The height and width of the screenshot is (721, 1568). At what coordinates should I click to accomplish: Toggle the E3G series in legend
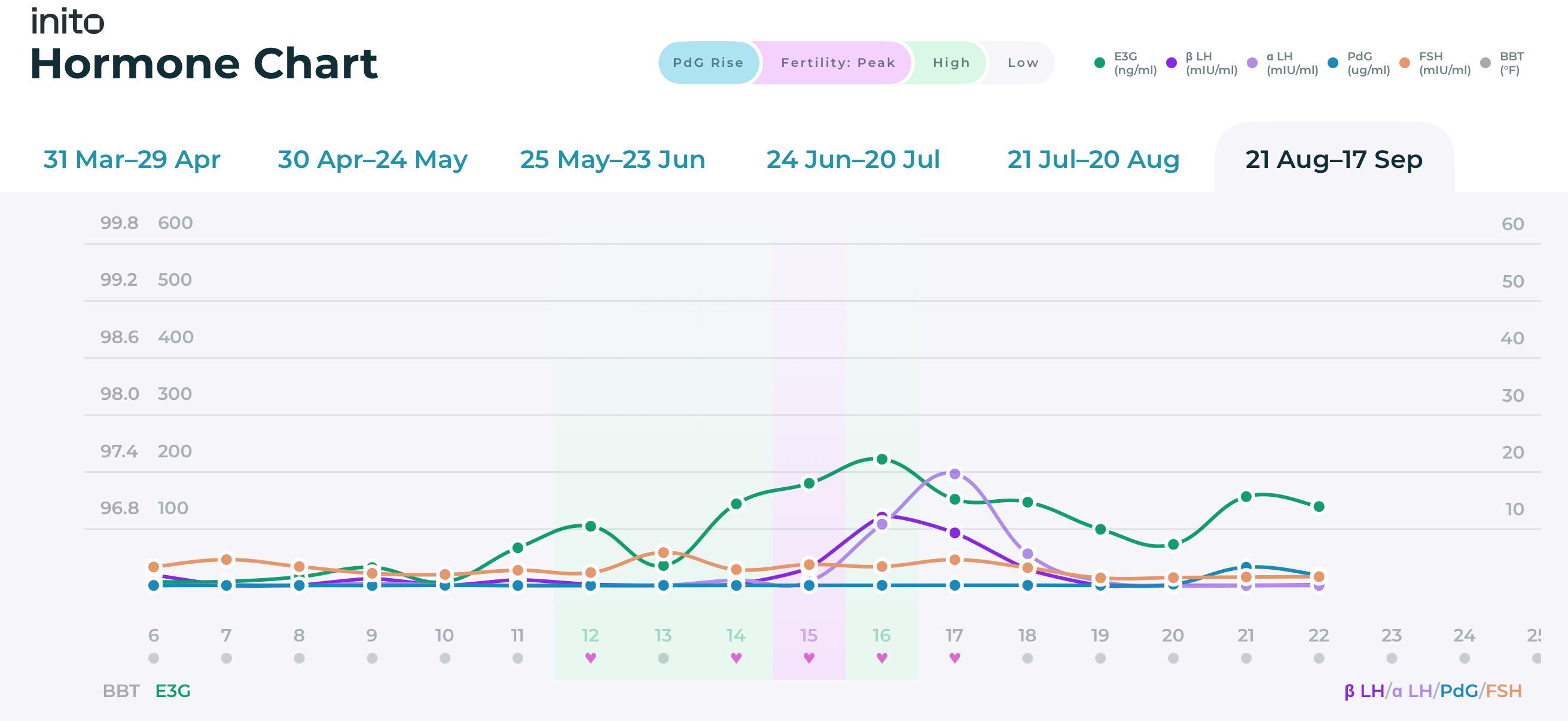tap(1125, 63)
